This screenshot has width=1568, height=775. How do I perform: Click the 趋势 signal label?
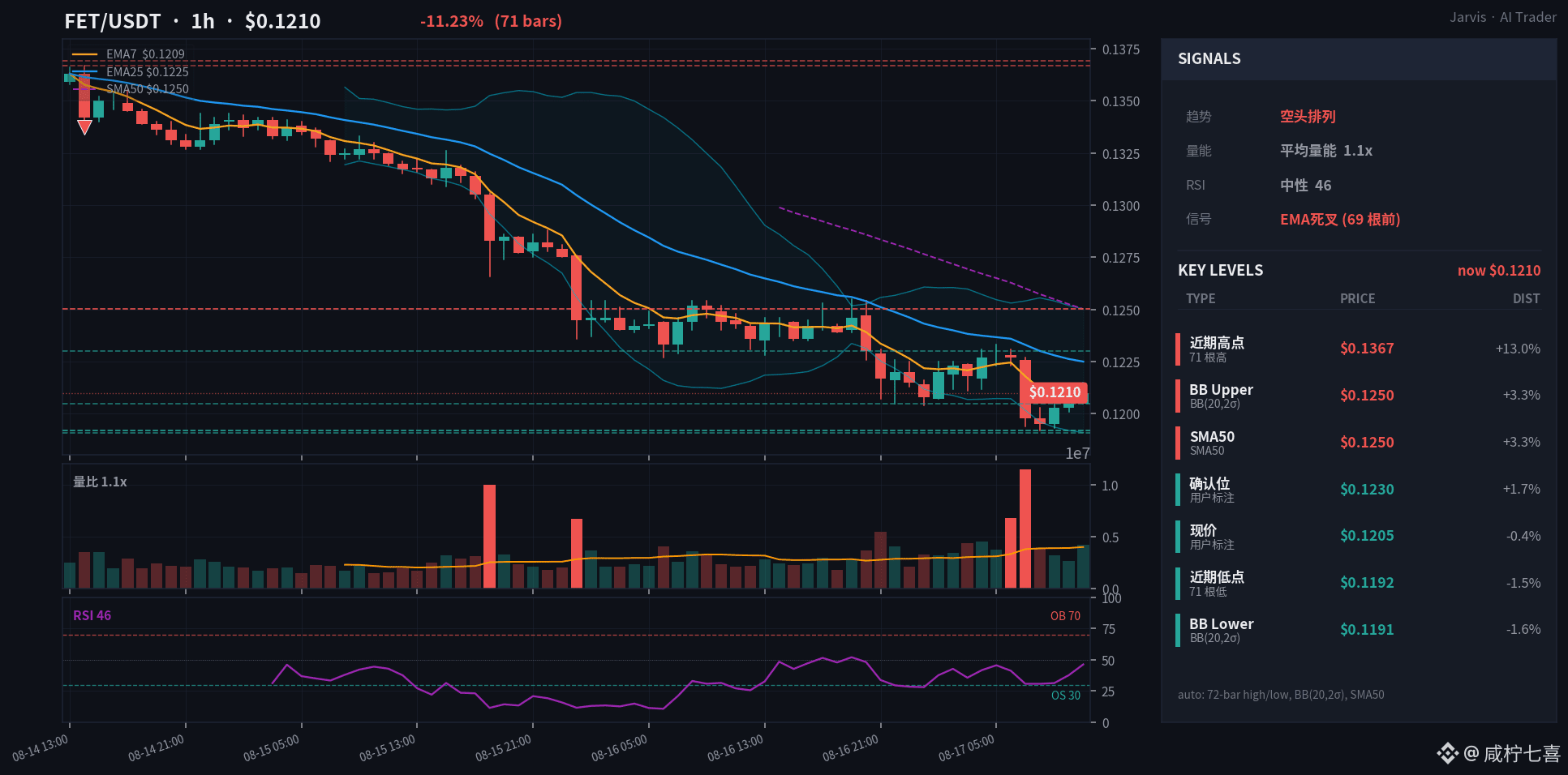click(1198, 117)
